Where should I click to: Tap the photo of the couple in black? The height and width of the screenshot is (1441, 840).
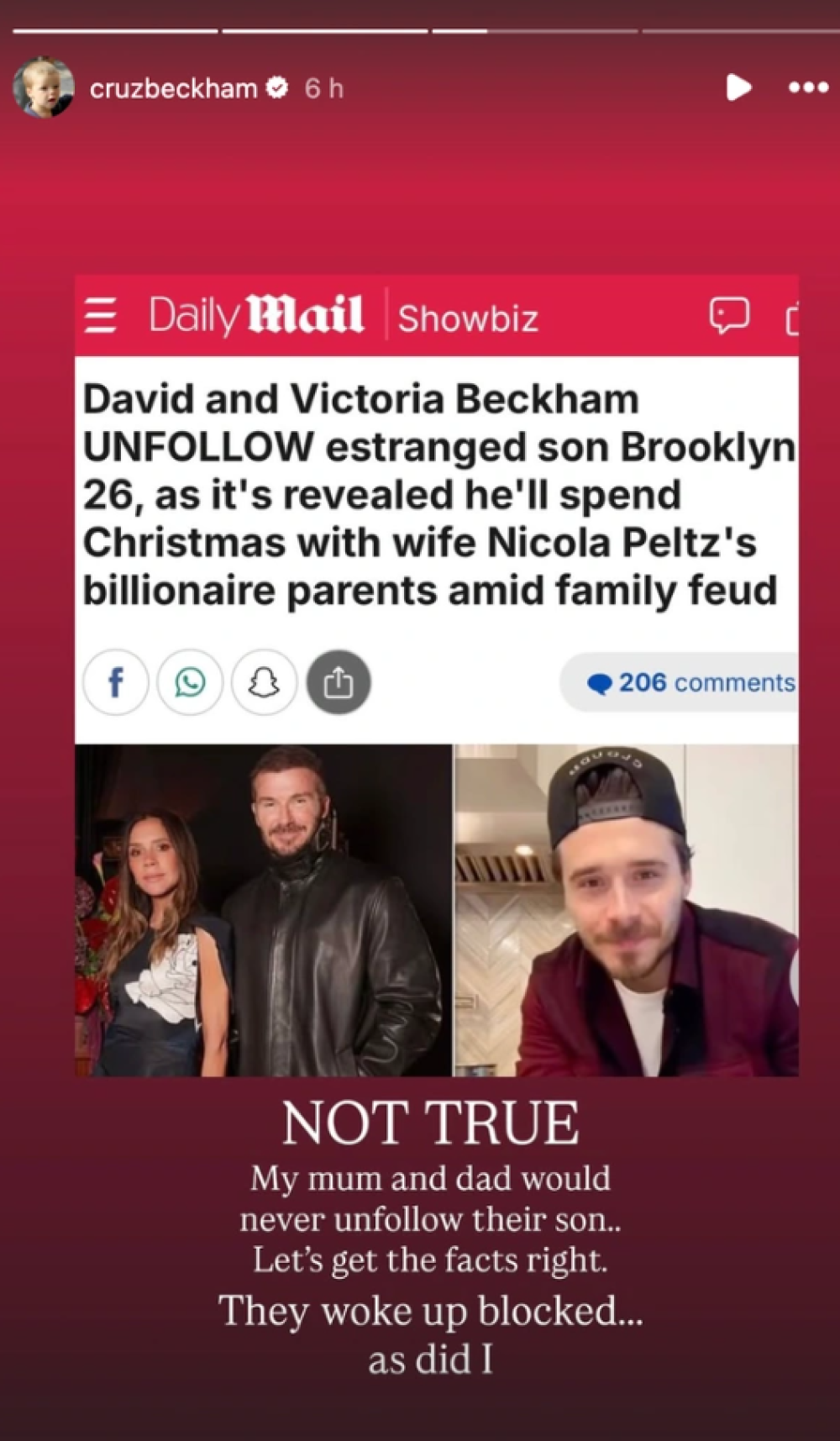(263, 910)
